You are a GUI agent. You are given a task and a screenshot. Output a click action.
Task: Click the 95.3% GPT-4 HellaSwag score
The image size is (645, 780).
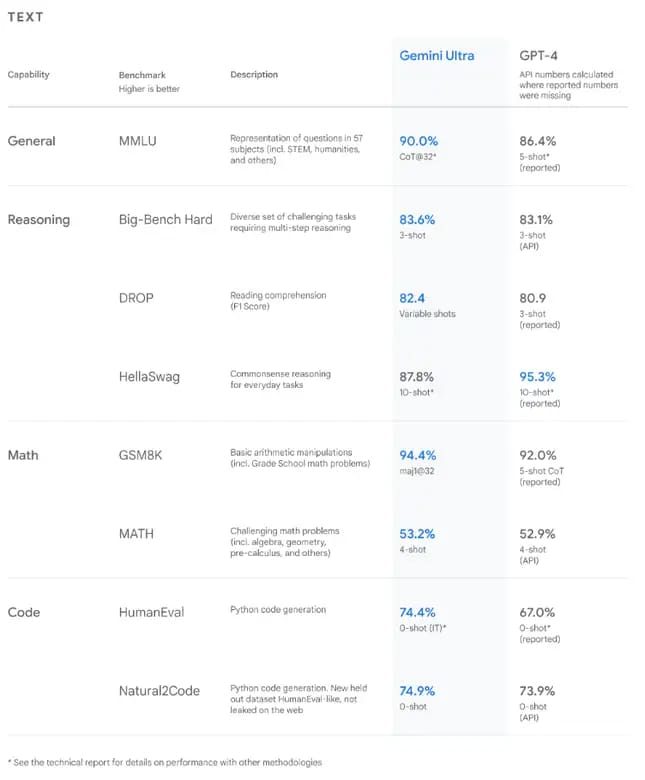[537, 376]
